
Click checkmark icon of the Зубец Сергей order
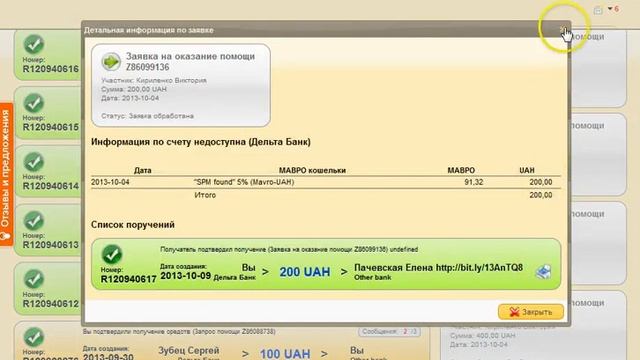[x=33, y=337]
